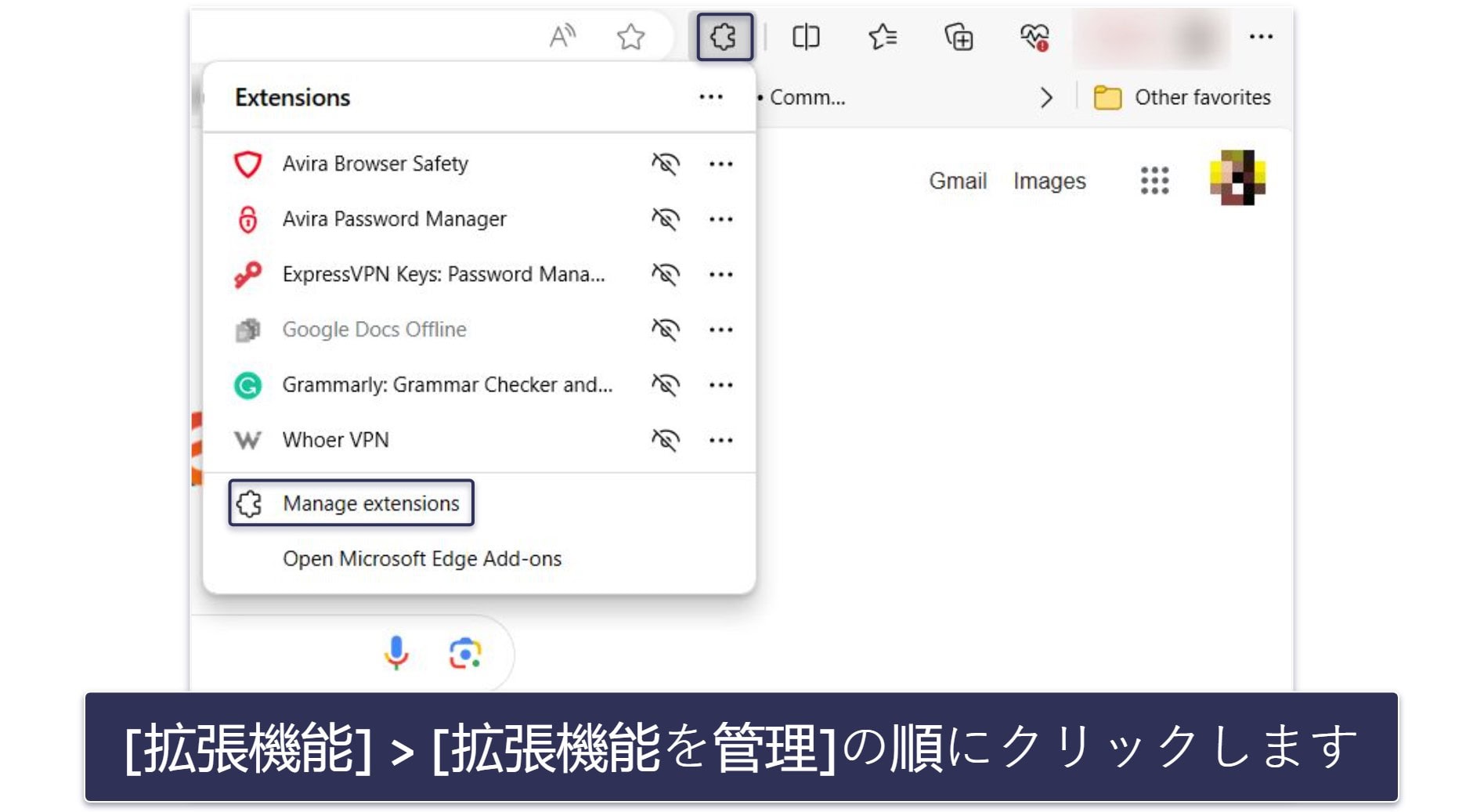1484x812 pixels.
Task: Show Whoer VPN in toolbar
Action: tap(666, 440)
